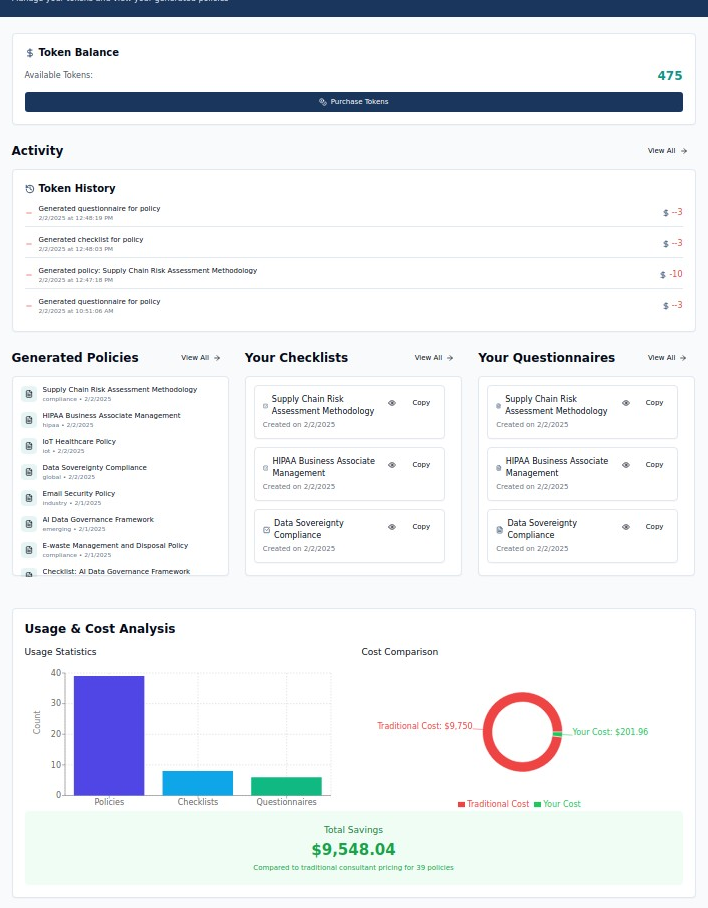Click arrow icon beside Your Questionnaires View All

683,358
